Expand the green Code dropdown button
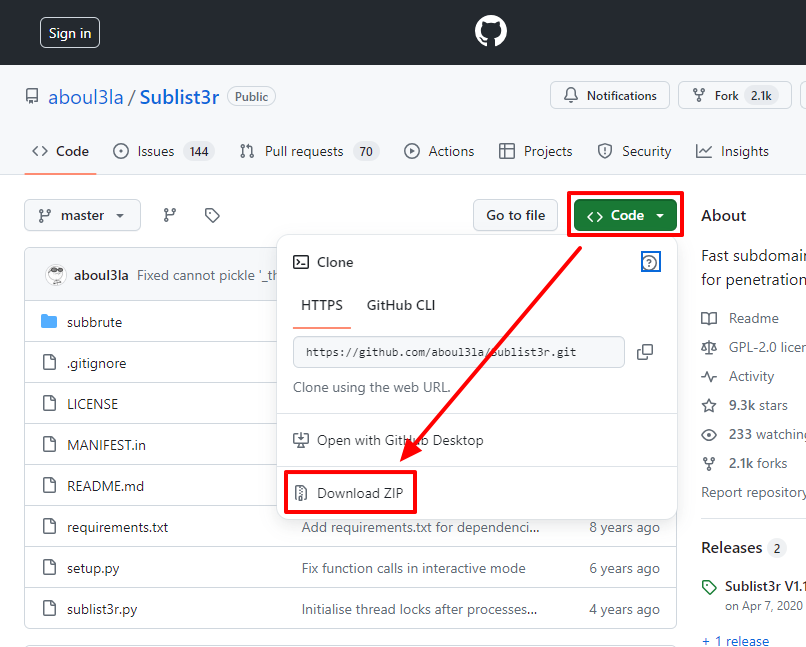This screenshot has width=806, height=647. point(626,215)
